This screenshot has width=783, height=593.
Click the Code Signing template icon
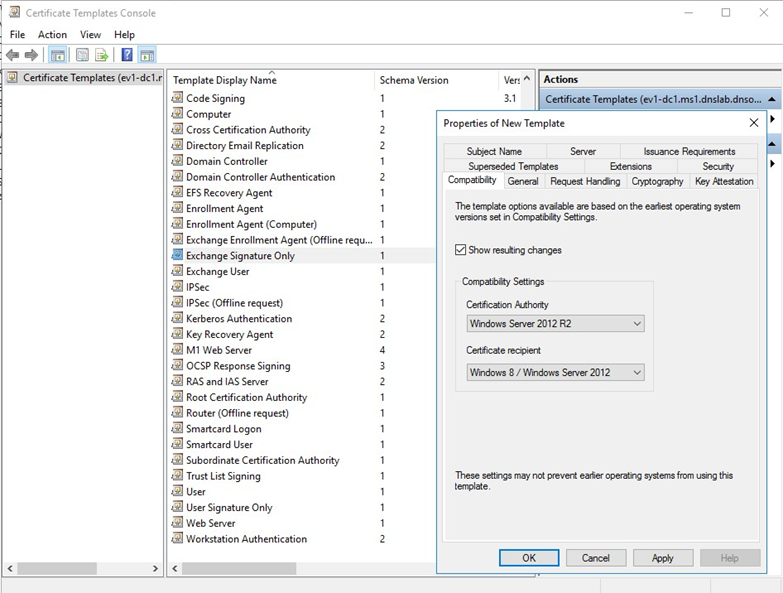pyautogui.click(x=177, y=97)
